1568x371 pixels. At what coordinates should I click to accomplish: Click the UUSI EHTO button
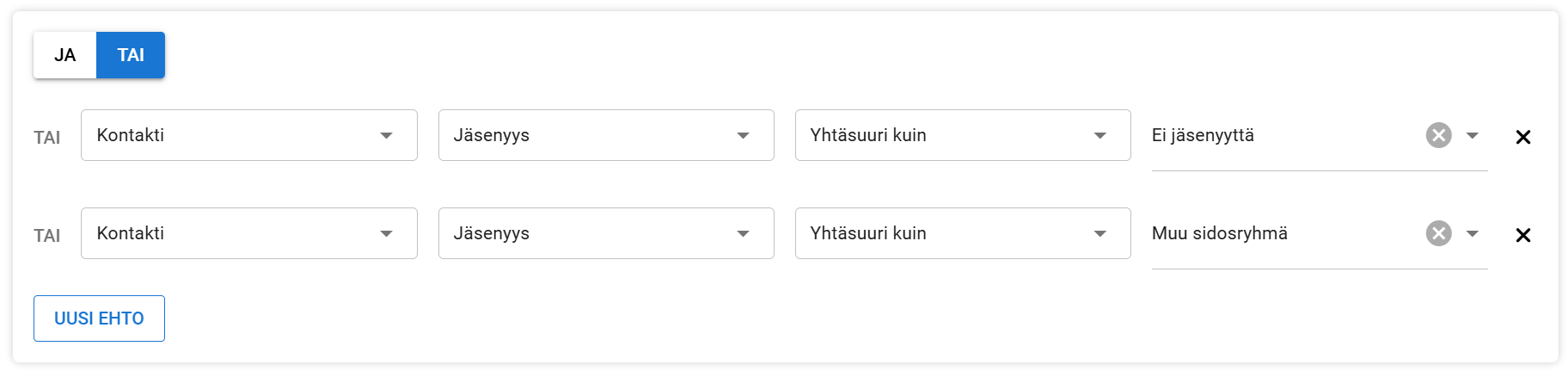(x=99, y=318)
